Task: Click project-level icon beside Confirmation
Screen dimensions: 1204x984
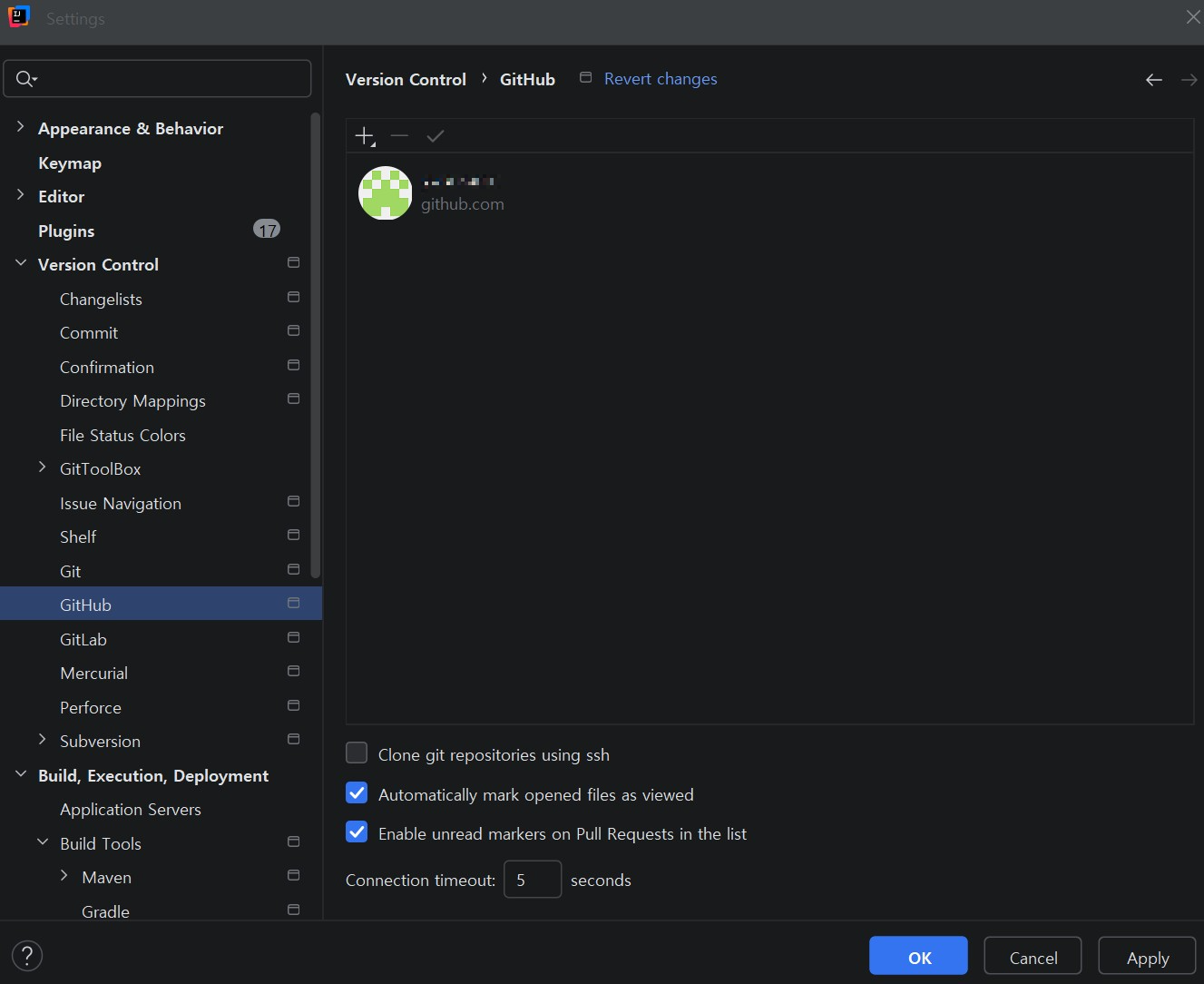Action: coord(293,365)
